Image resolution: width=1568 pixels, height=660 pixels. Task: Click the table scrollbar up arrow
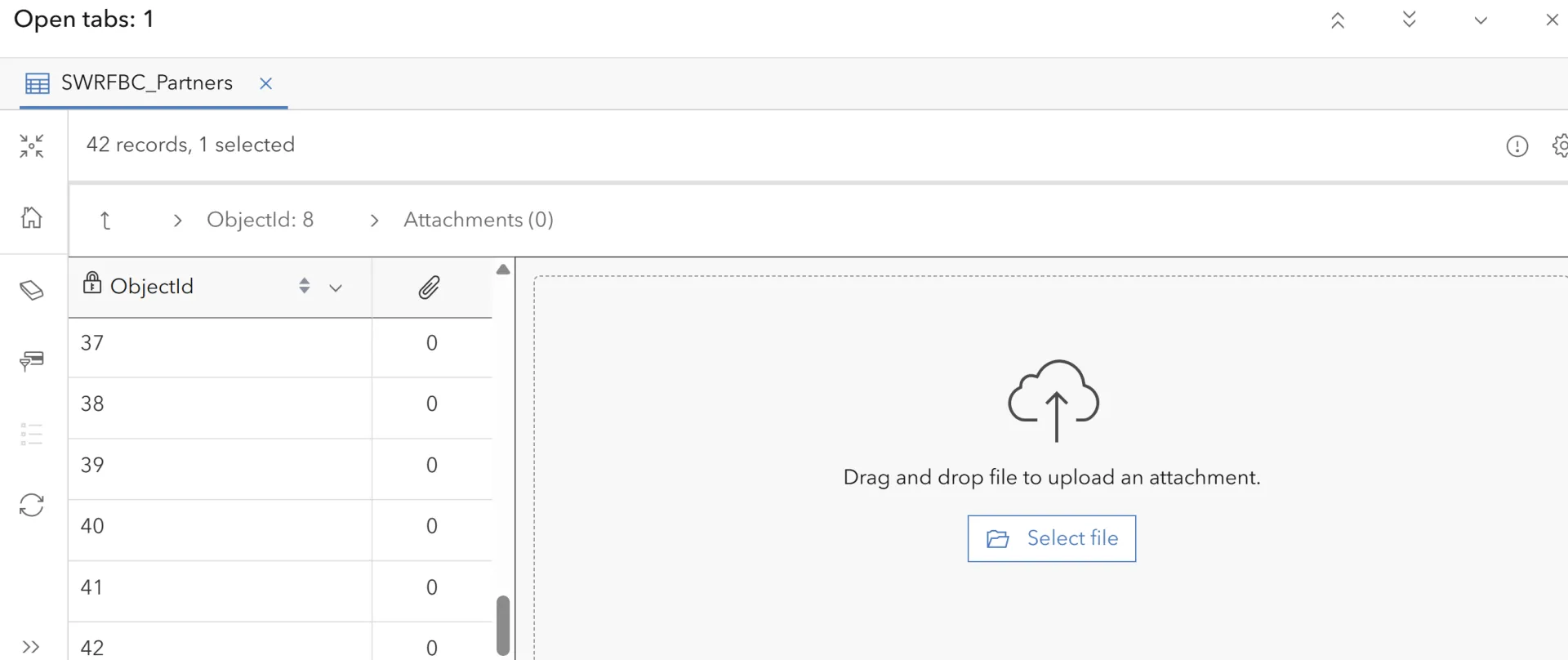(x=503, y=270)
